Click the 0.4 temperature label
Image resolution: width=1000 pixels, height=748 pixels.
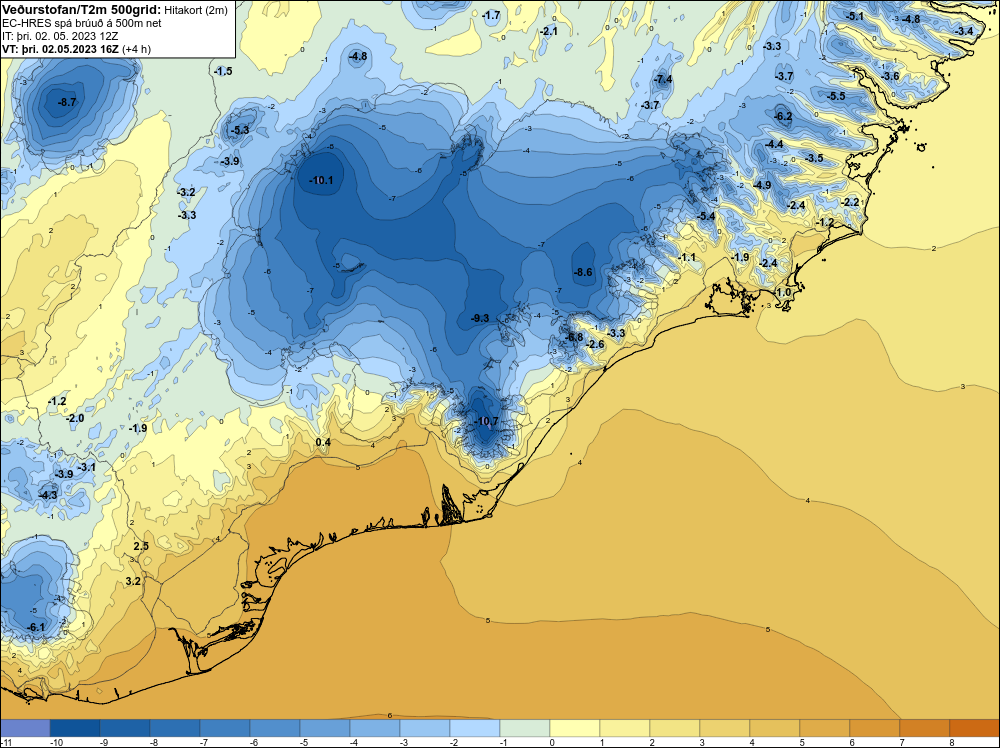(x=323, y=443)
